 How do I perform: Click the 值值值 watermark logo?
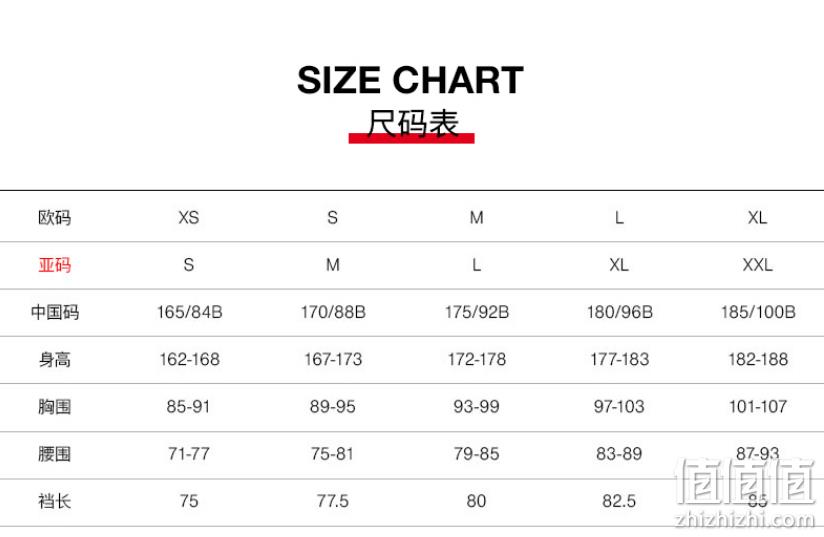[x=745, y=481]
